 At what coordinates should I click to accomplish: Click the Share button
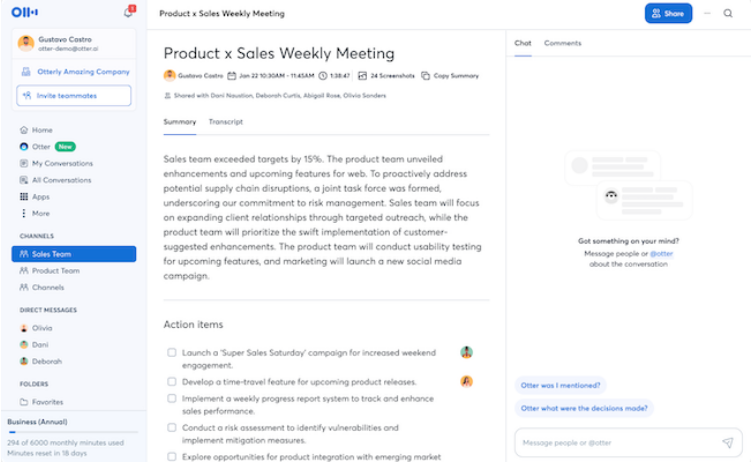[x=668, y=14]
